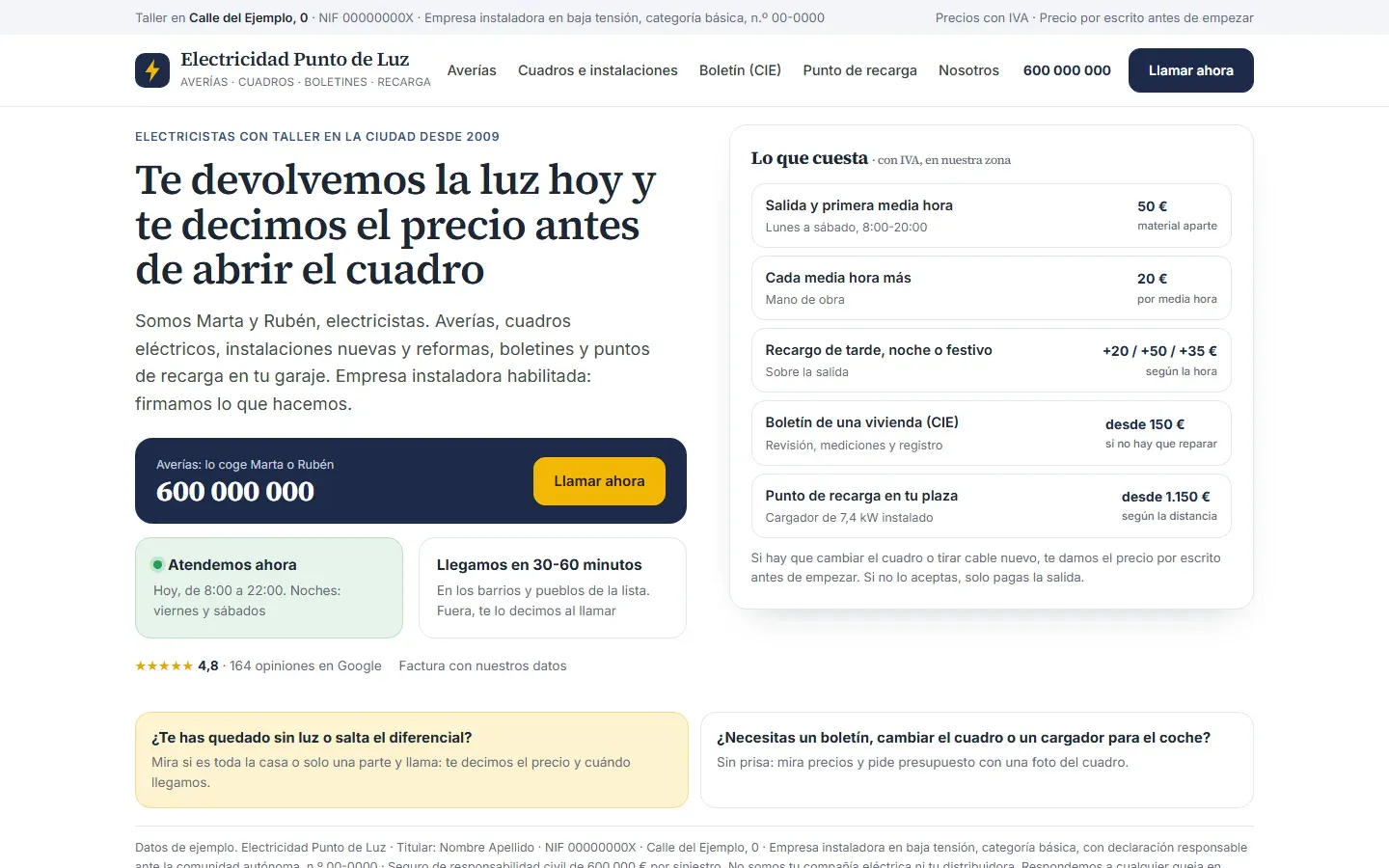Open the Llegamos en 30-60 minutos card

pyautogui.click(x=553, y=588)
